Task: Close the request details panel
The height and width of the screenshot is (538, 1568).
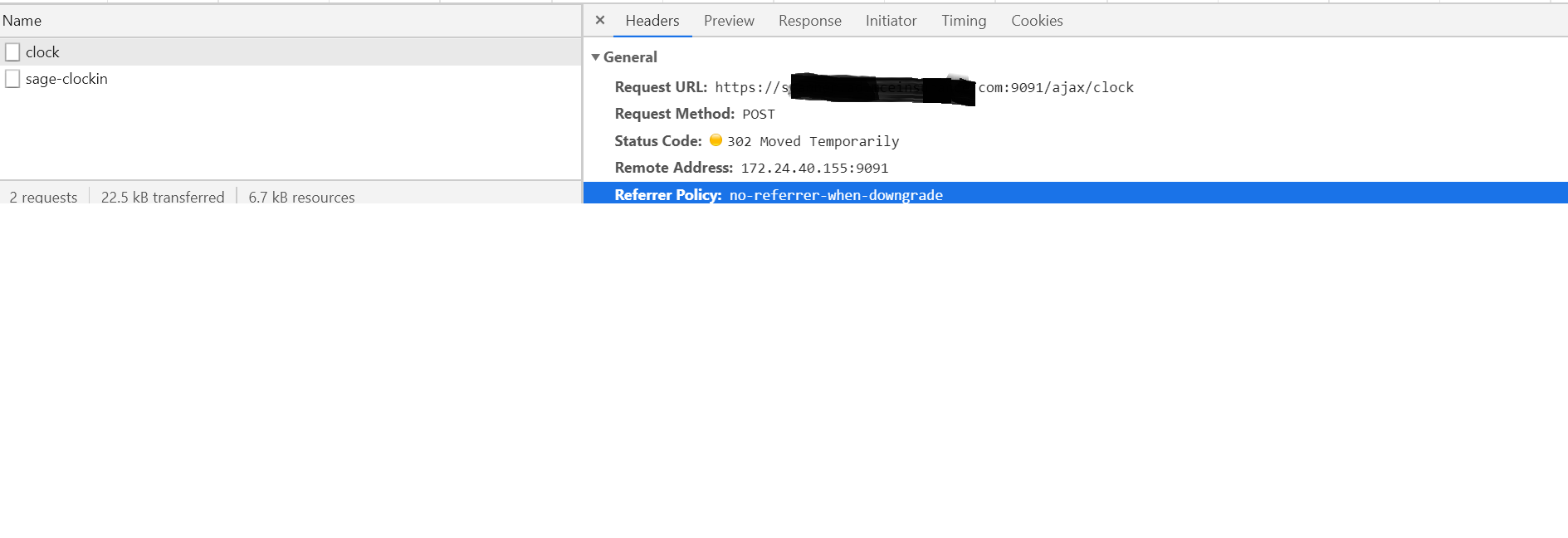Action: (600, 20)
